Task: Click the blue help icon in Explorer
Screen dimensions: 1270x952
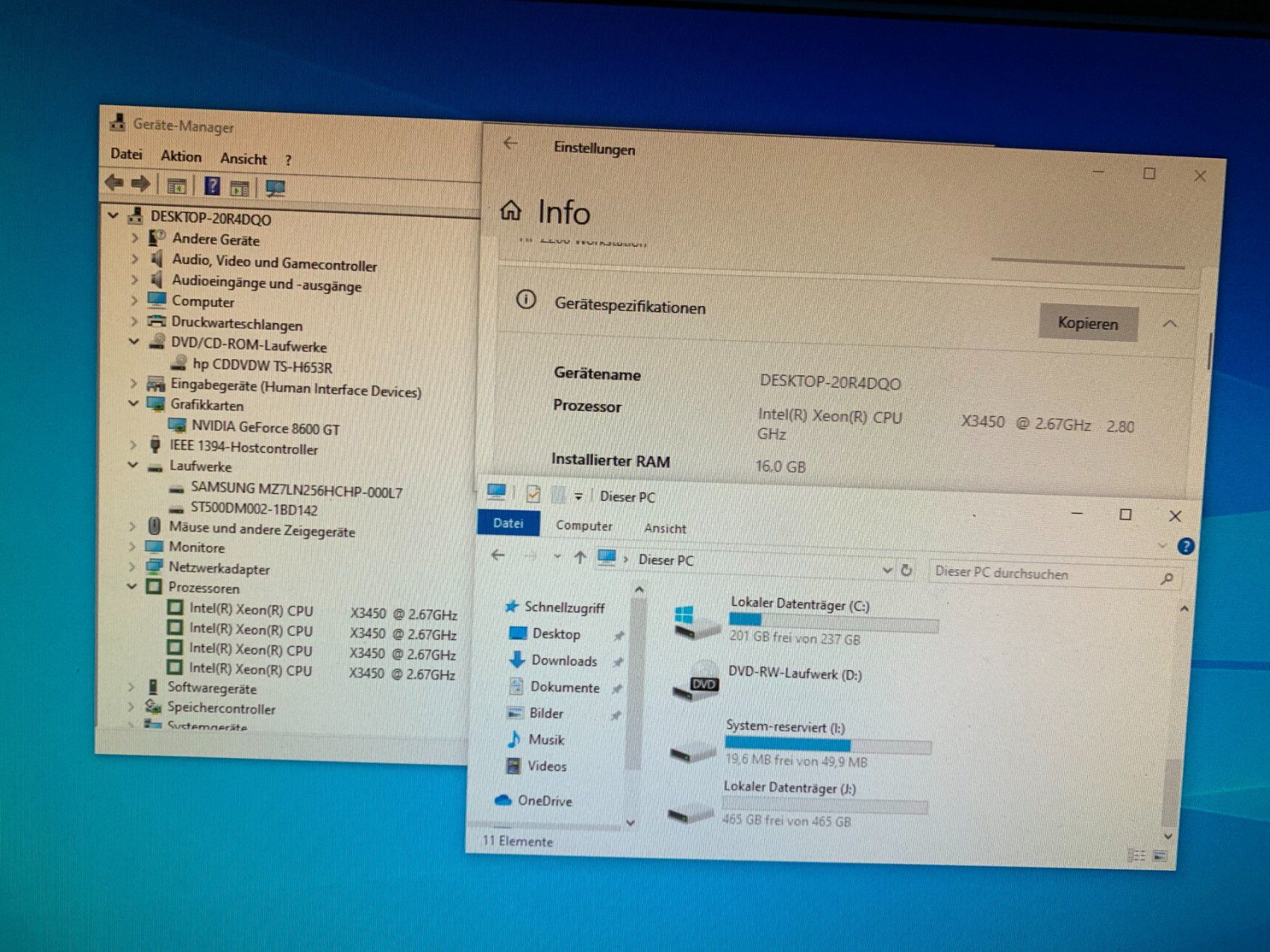Action: pos(1186,546)
